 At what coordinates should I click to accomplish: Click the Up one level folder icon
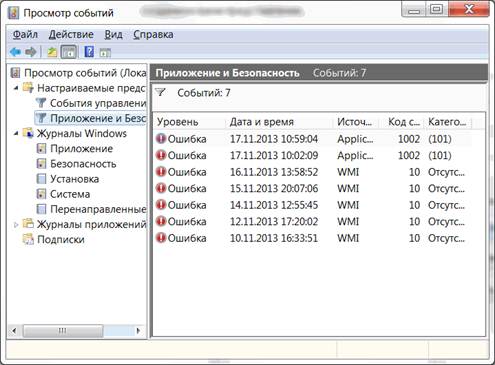(52, 52)
